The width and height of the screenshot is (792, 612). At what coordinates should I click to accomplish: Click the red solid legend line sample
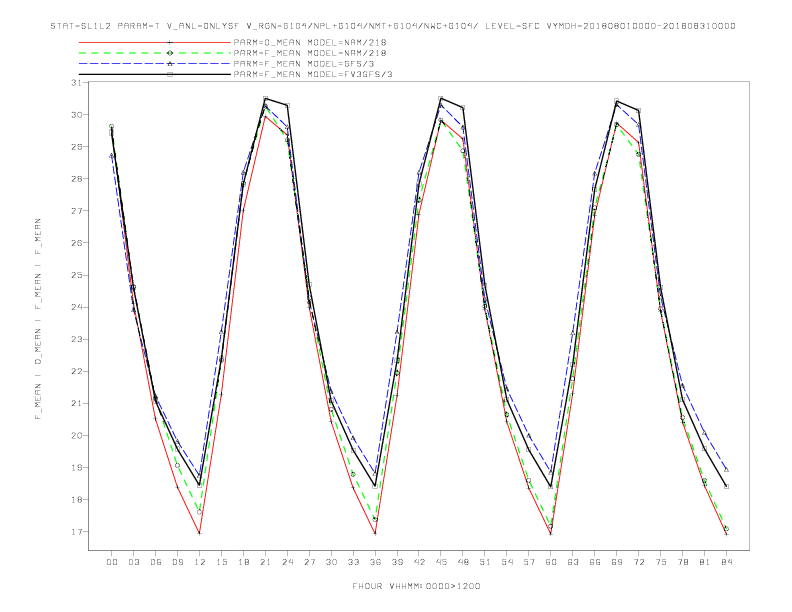tap(155, 42)
